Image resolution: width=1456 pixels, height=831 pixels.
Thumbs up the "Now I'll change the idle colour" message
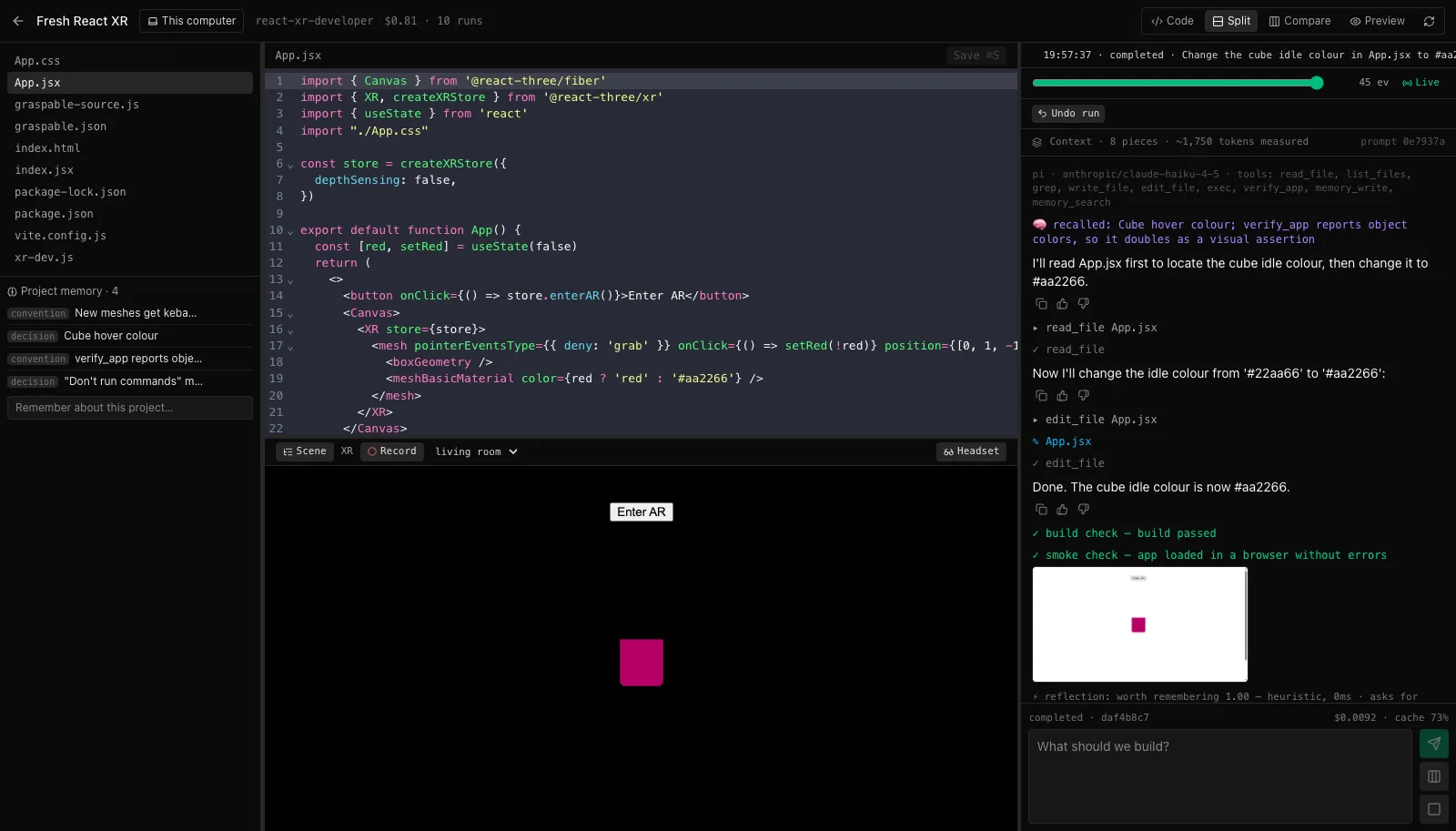point(1062,396)
